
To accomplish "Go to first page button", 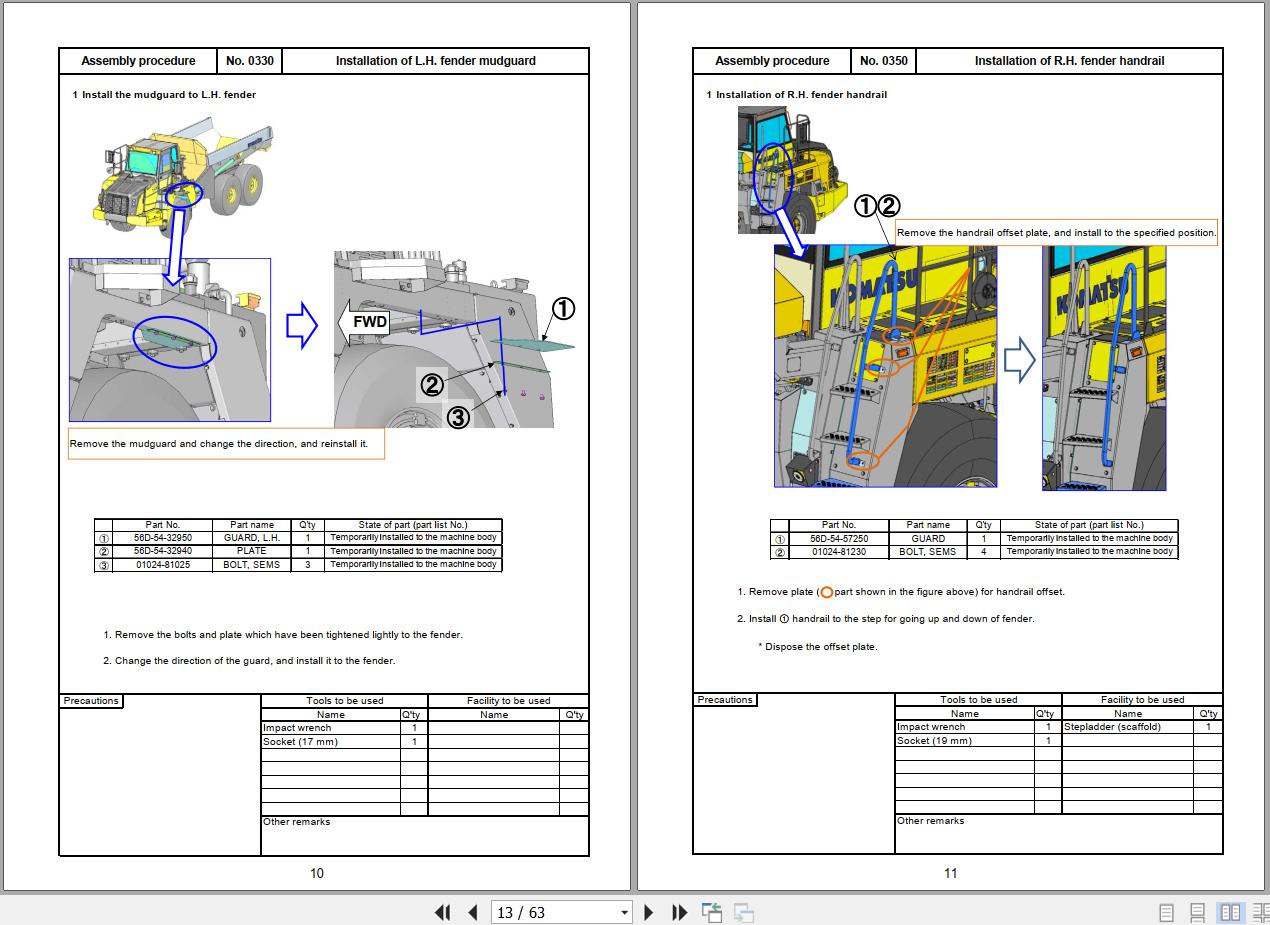I will 443,912.
